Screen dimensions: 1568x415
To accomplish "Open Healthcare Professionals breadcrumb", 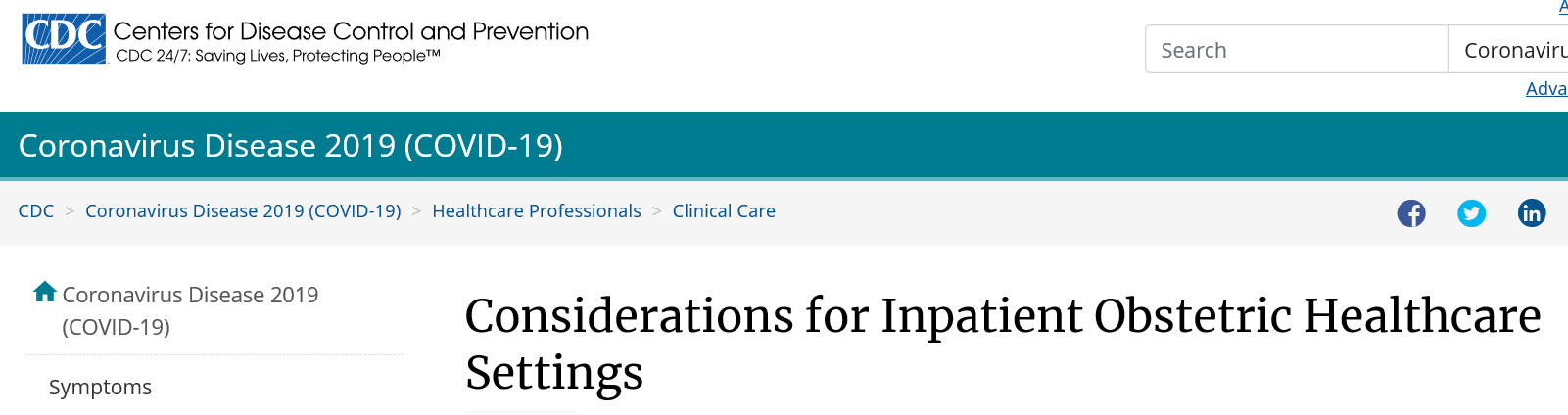I will (x=537, y=211).
